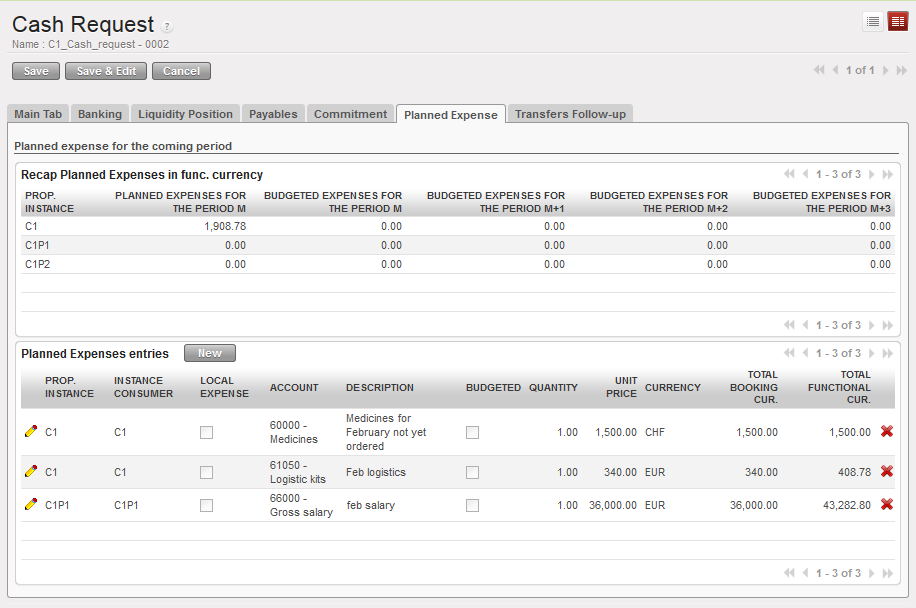Image resolution: width=916 pixels, height=608 pixels.
Task: Open the Liquidity Position tab
Action: click(x=185, y=114)
